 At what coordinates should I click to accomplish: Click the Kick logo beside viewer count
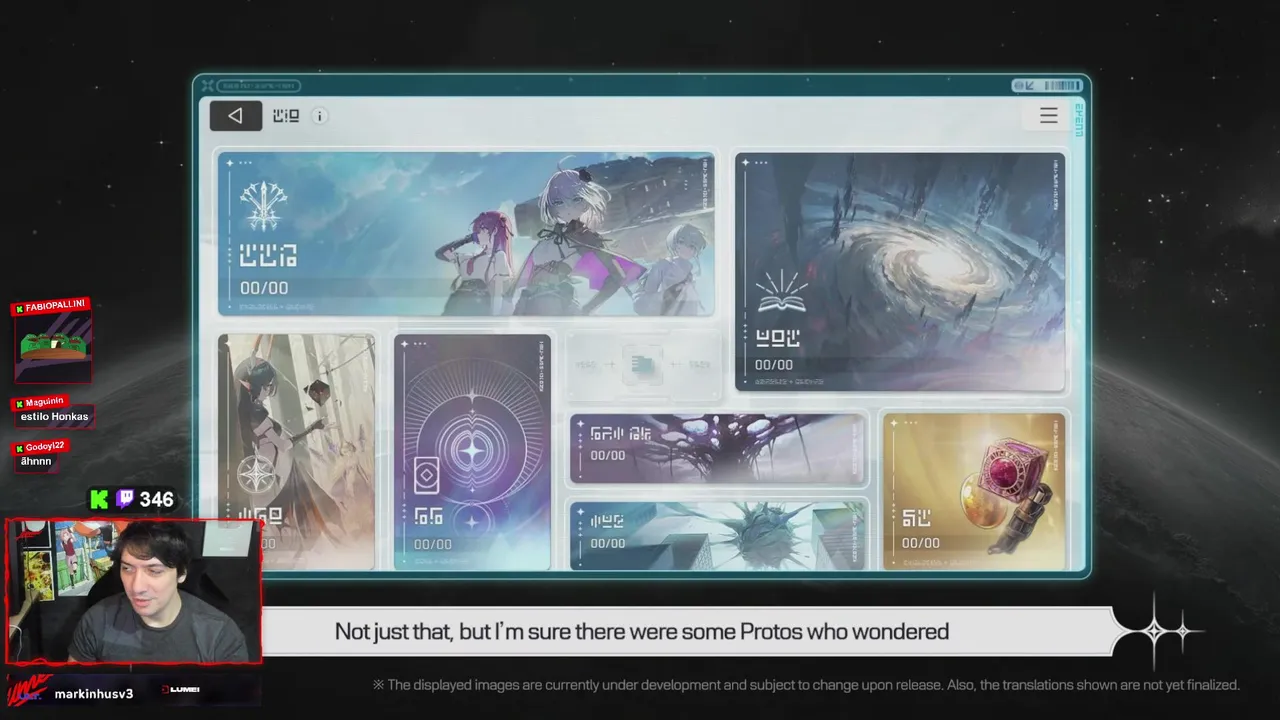[x=99, y=499]
